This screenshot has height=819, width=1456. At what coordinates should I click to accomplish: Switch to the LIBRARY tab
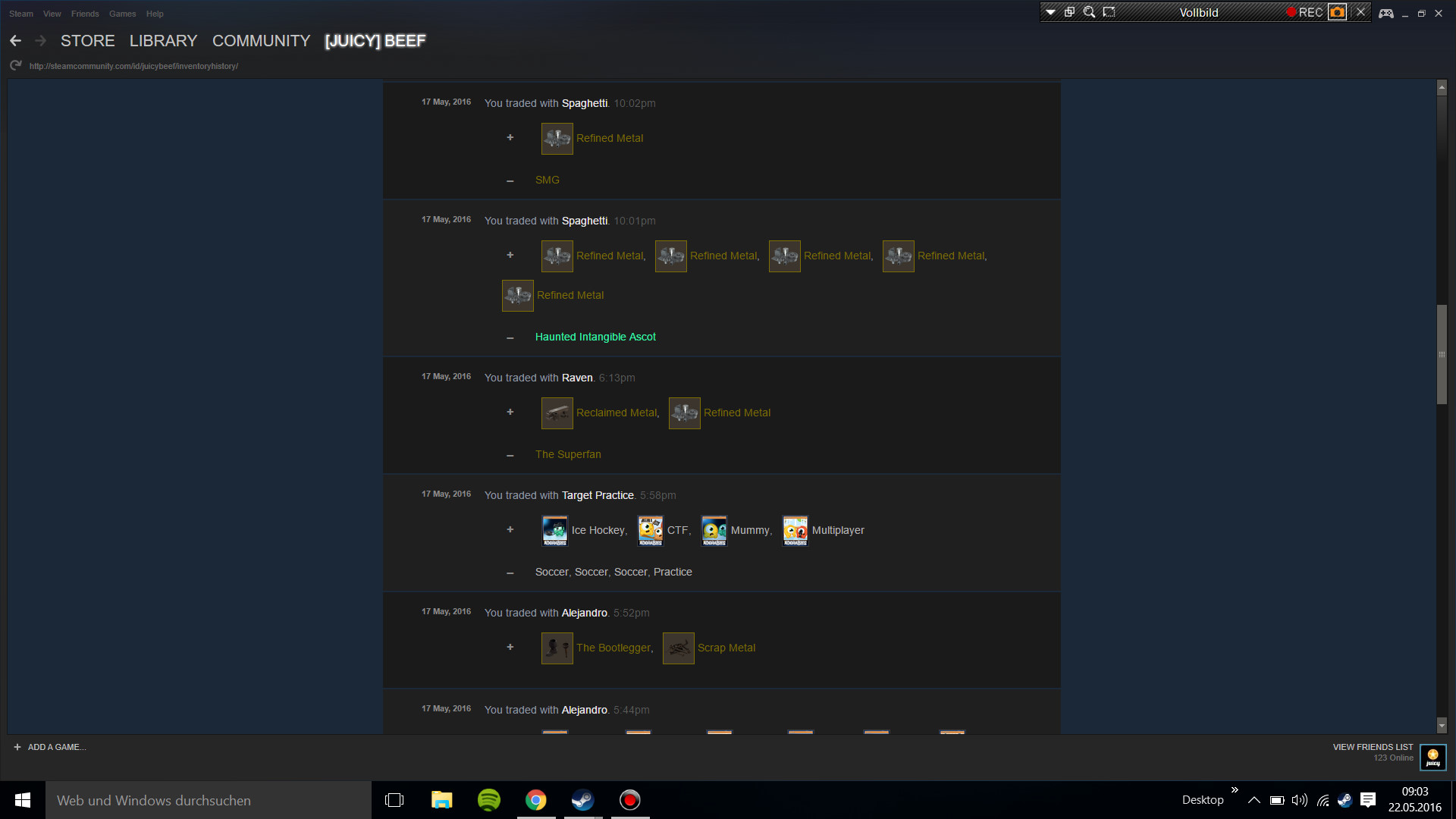[x=163, y=41]
